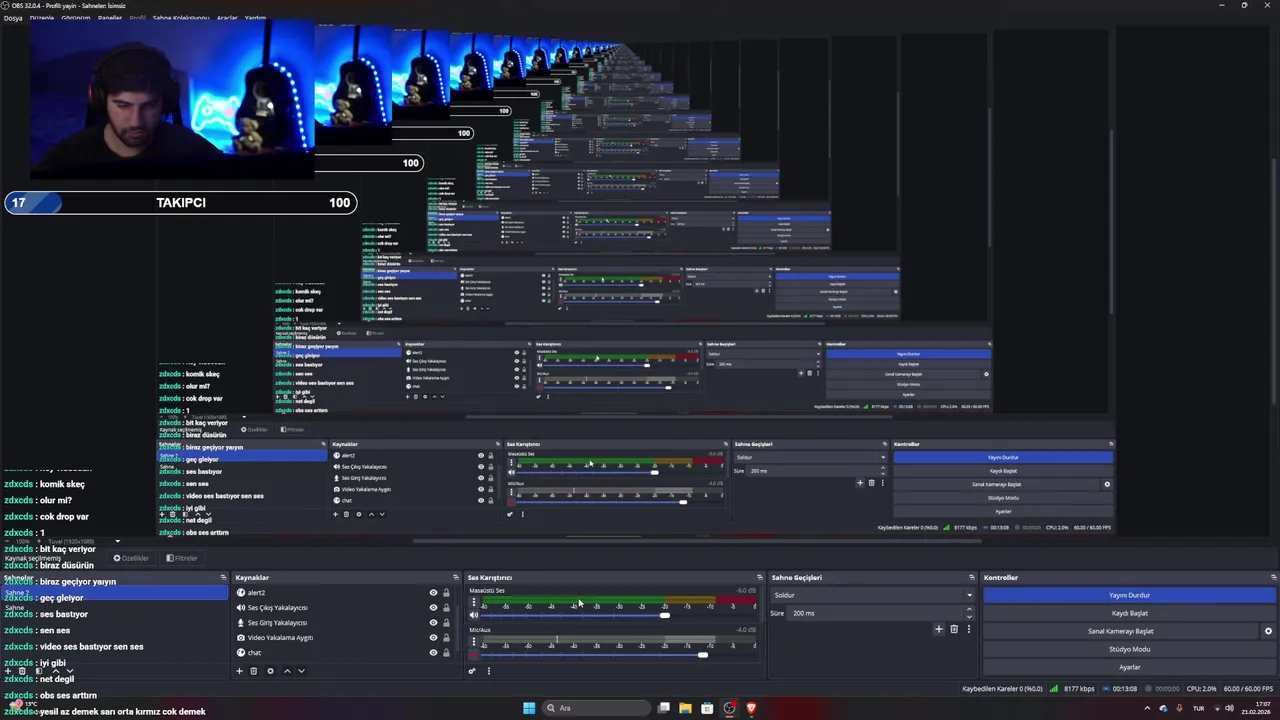Enable Stüdyo Modu
Viewport: 1280px width, 720px height.
coord(1129,649)
